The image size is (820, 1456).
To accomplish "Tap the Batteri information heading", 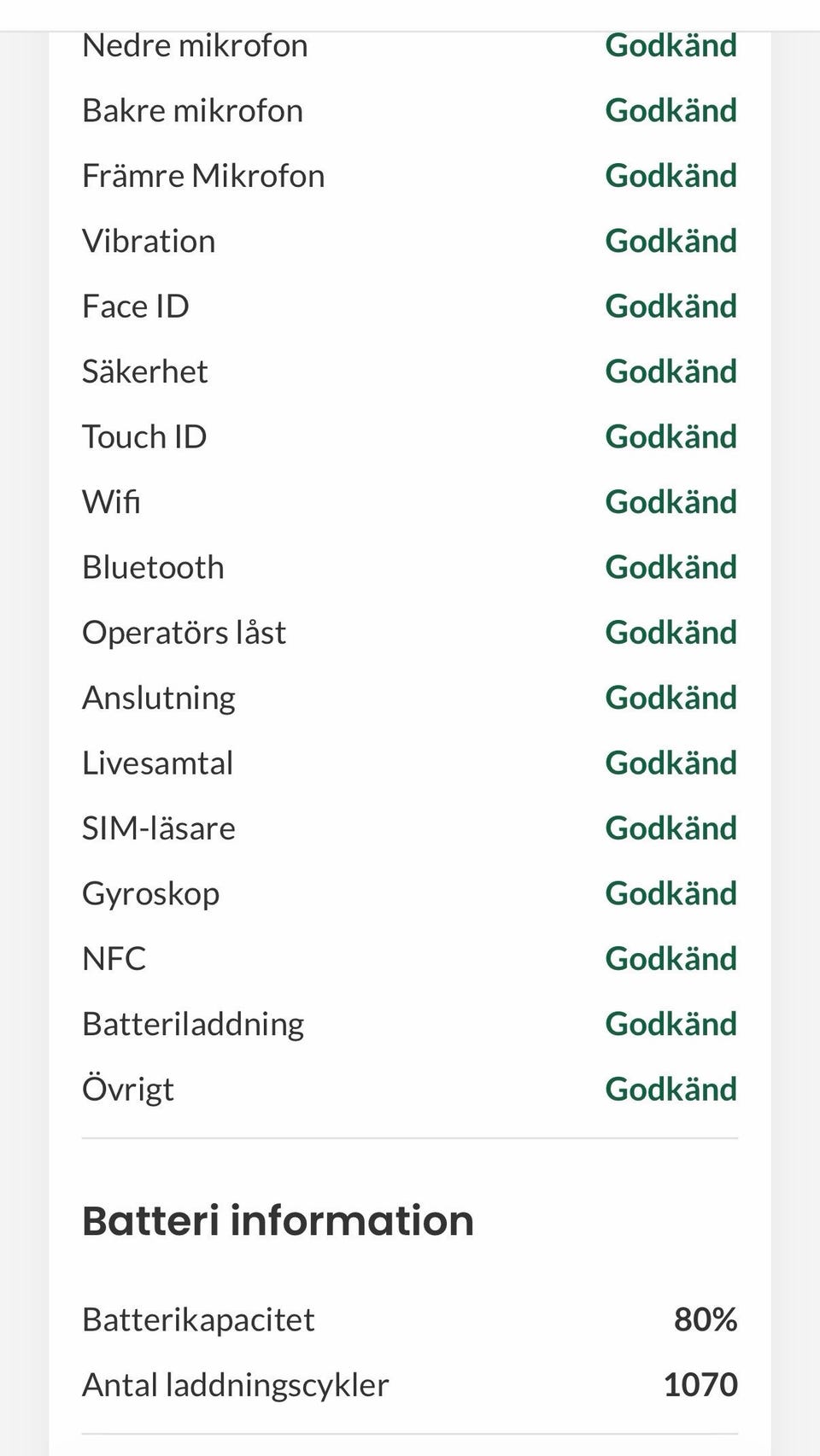I will tap(278, 1220).
